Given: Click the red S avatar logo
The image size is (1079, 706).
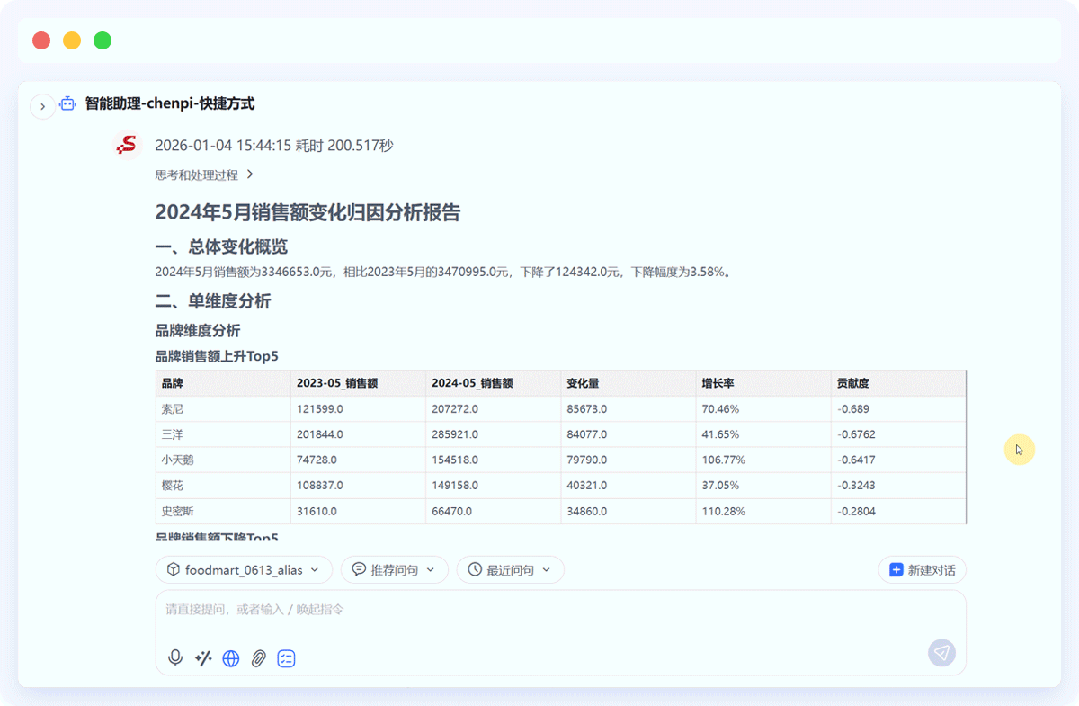Looking at the screenshot, I should coord(127,146).
